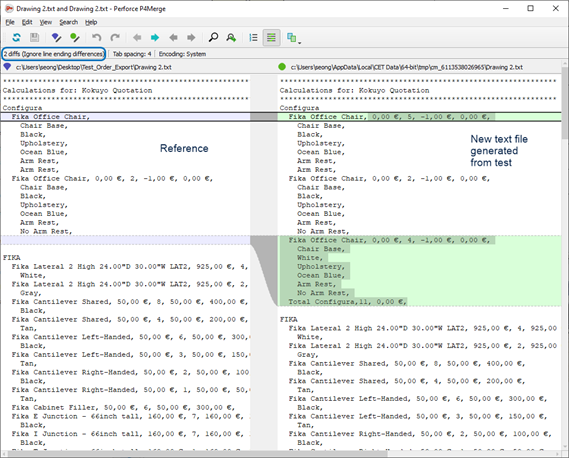Open the Search menu
Screen dimensions: 569x458
[69, 22]
